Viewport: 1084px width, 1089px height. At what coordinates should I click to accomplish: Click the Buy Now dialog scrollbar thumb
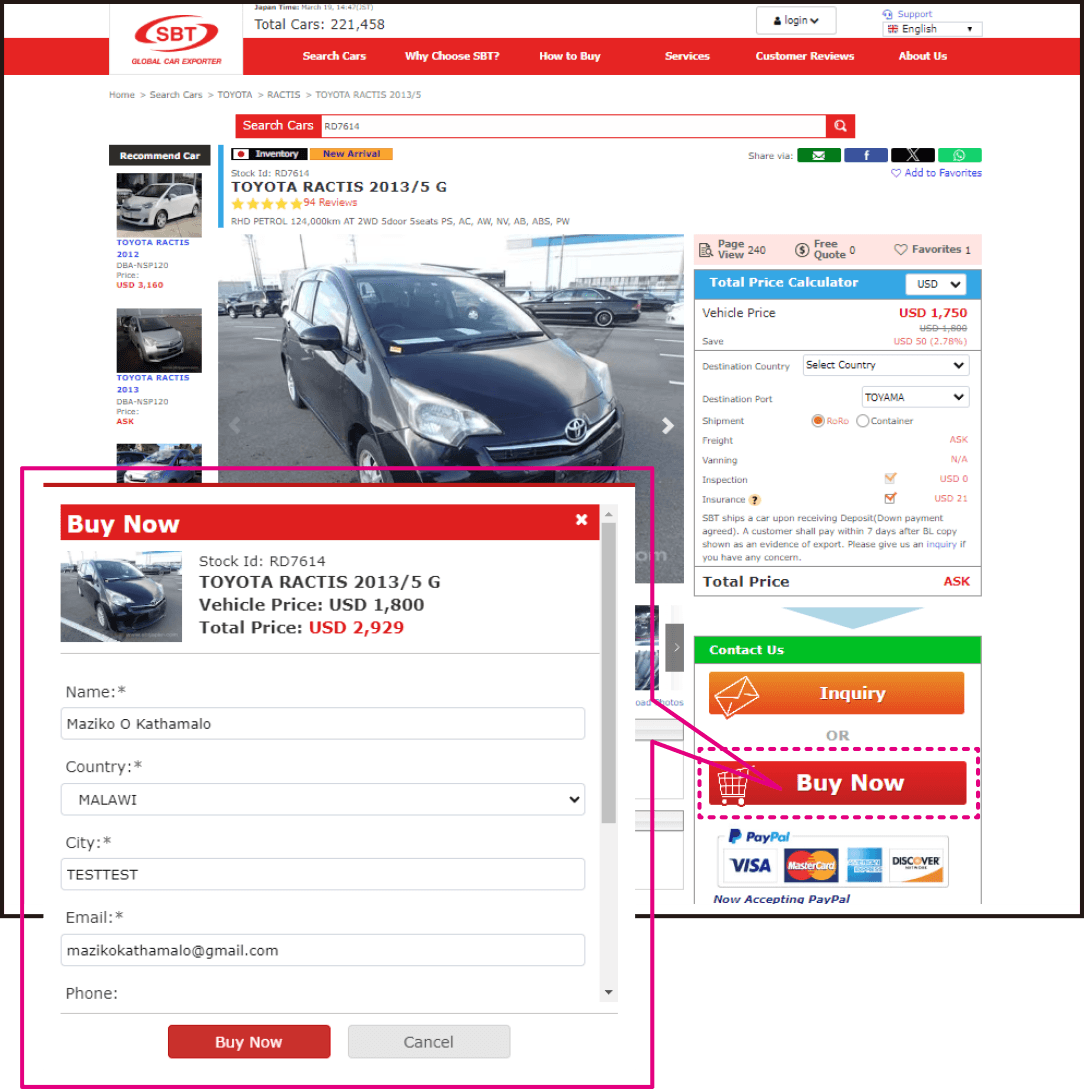pyautogui.click(x=608, y=673)
